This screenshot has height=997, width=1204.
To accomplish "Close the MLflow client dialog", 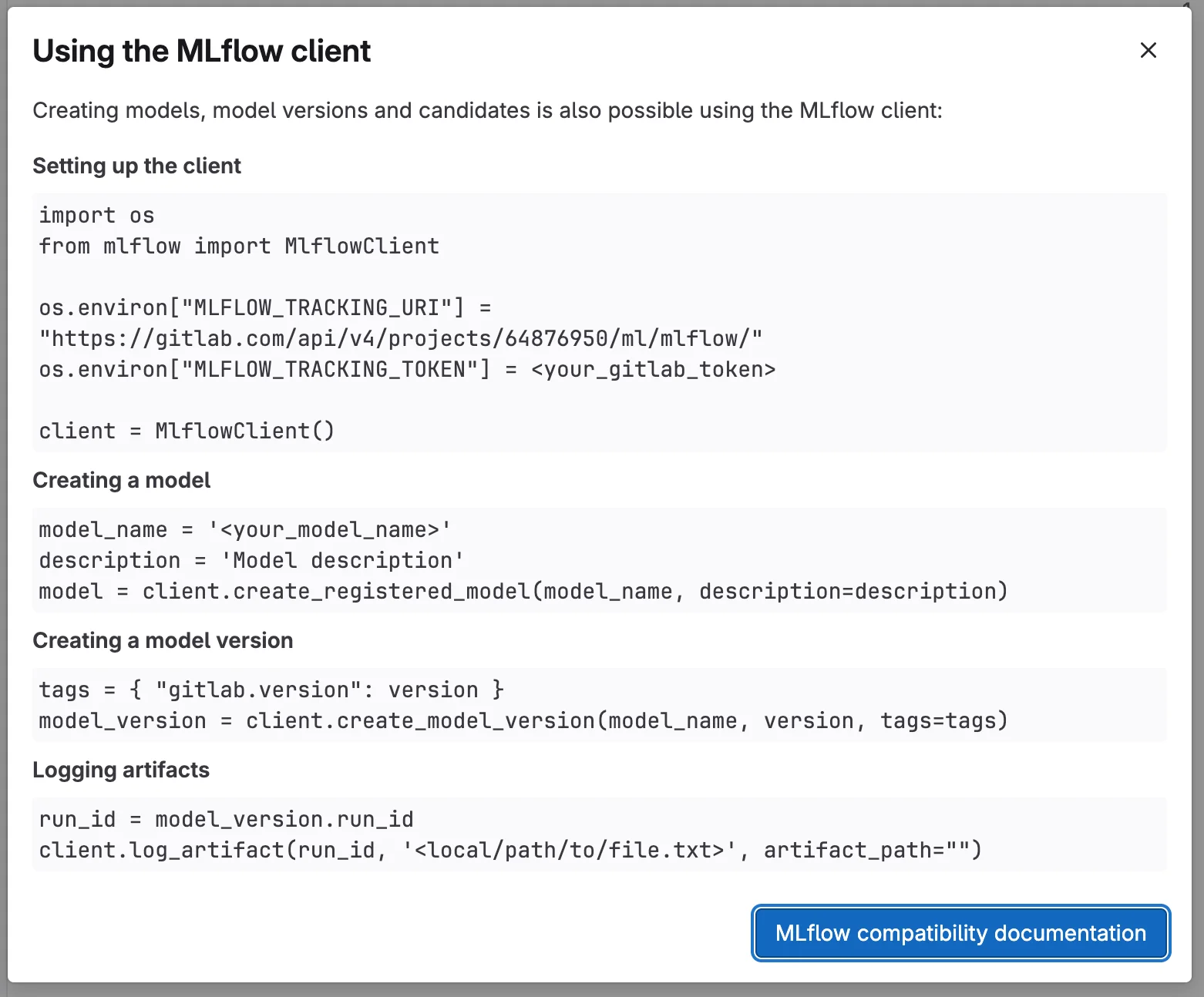I will [x=1148, y=50].
